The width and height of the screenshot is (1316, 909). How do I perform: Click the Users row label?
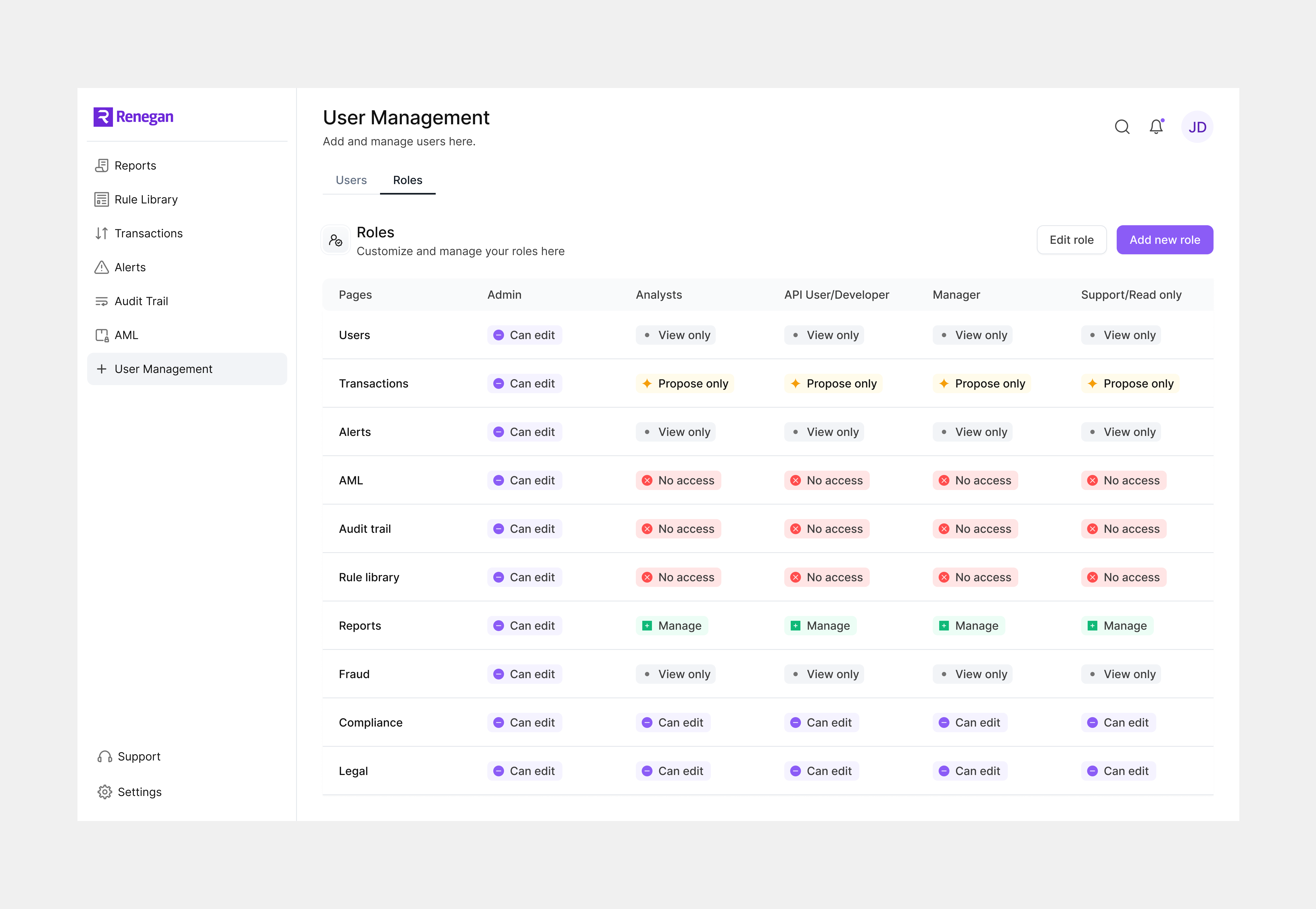354,336
